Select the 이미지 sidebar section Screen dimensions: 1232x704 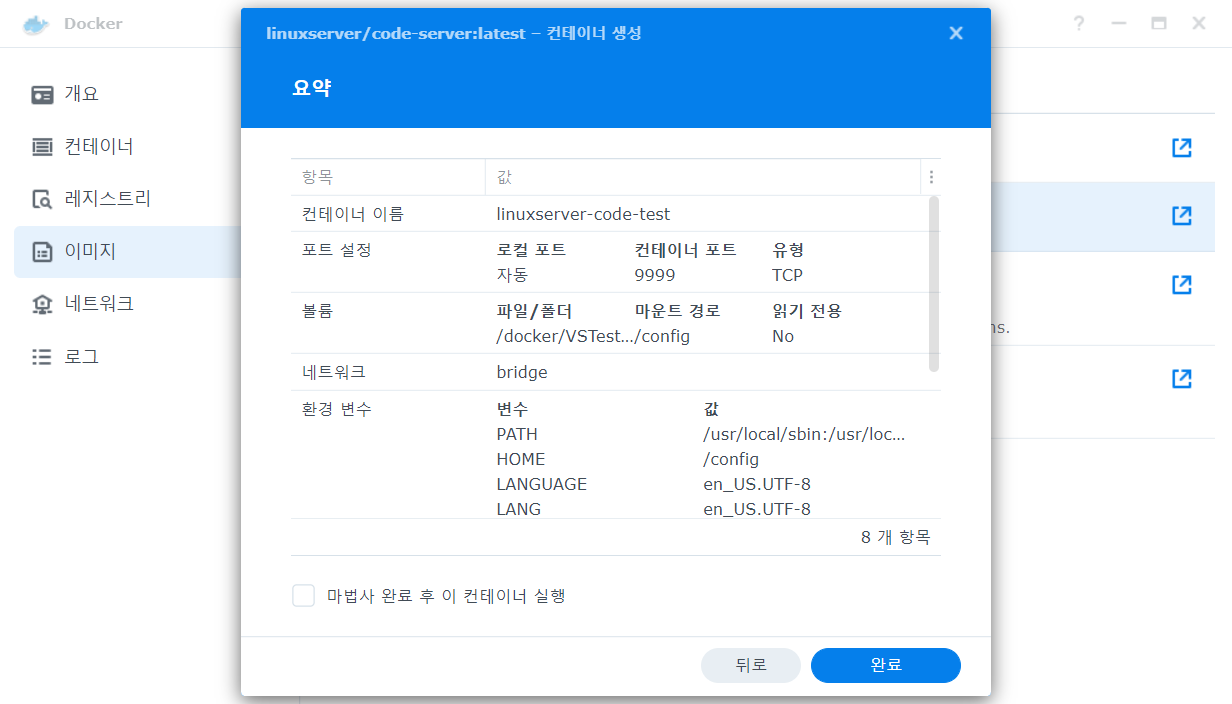coord(127,251)
